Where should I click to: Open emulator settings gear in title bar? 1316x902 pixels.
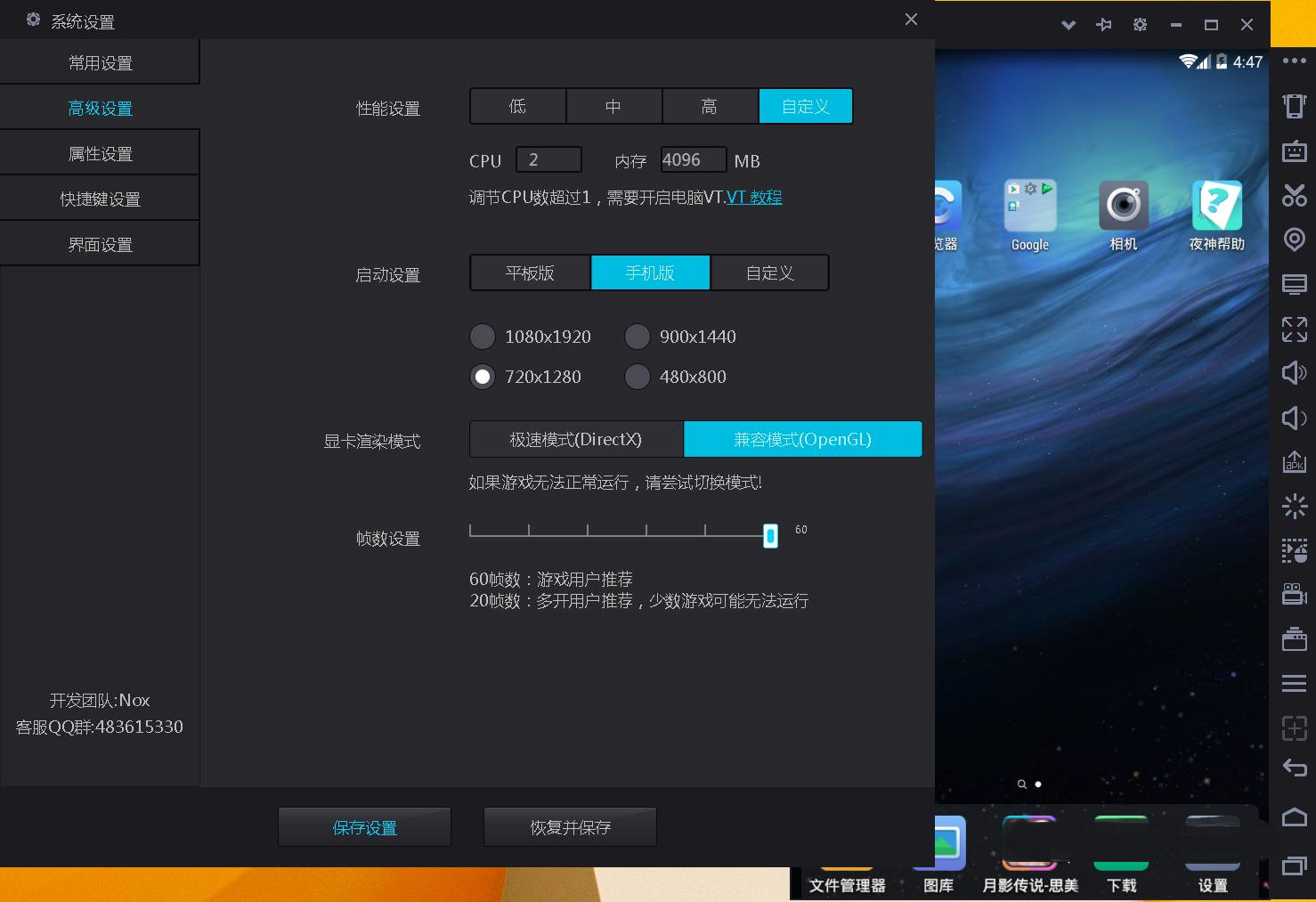tap(1140, 25)
